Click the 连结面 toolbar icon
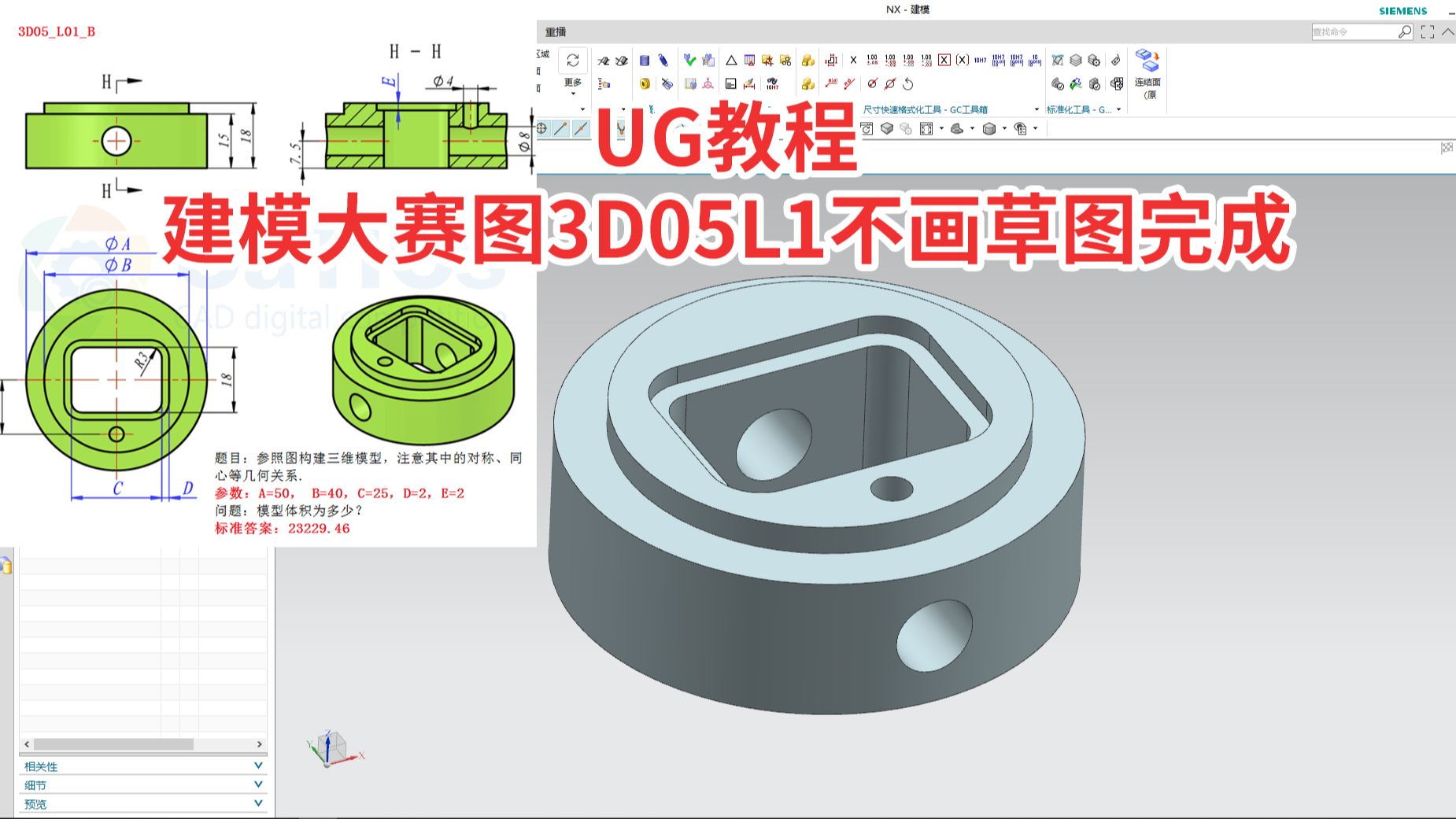1456x819 pixels. [x=1147, y=61]
